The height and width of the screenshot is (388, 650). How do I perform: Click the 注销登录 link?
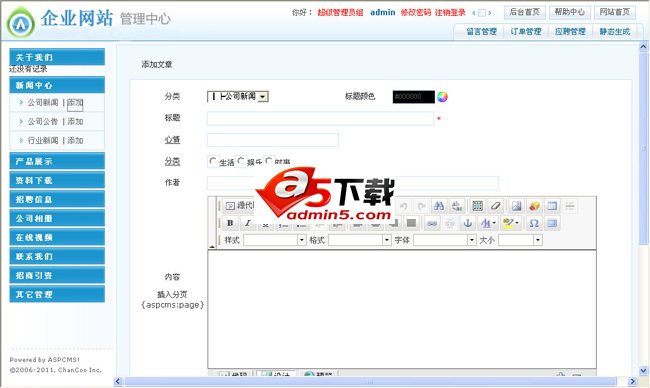(x=450, y=12)
